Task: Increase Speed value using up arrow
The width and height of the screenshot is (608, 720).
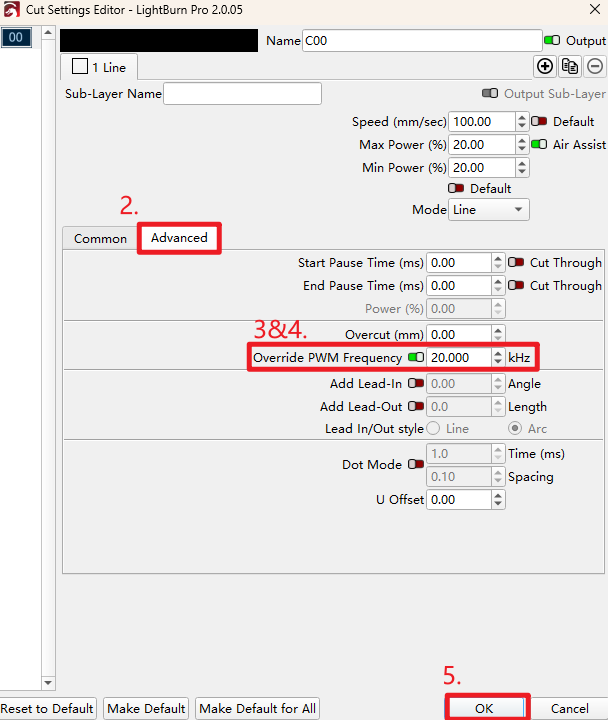Action: point(522,117)
